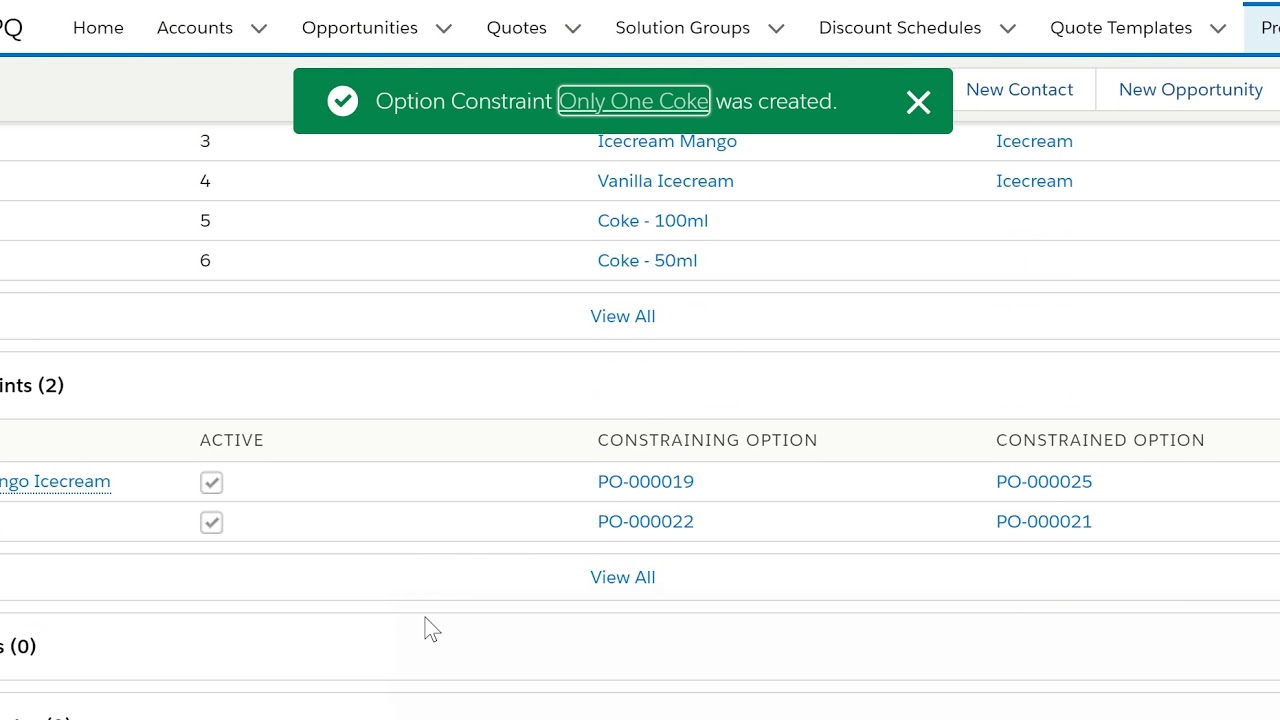Click the ACTIVE column header

[232, 440]
